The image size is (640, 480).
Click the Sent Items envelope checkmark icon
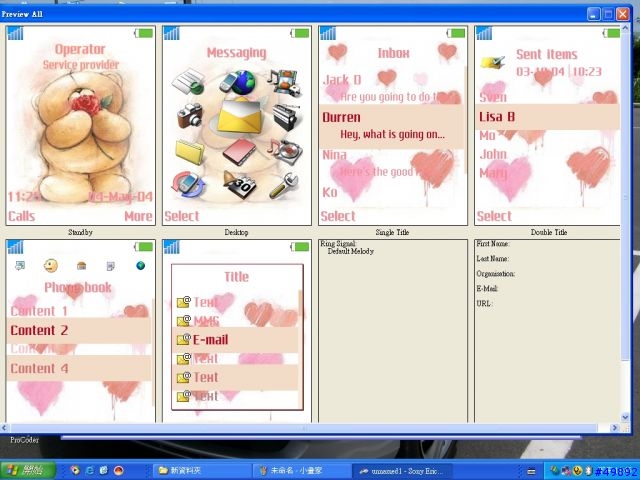(x=493, y=62)
